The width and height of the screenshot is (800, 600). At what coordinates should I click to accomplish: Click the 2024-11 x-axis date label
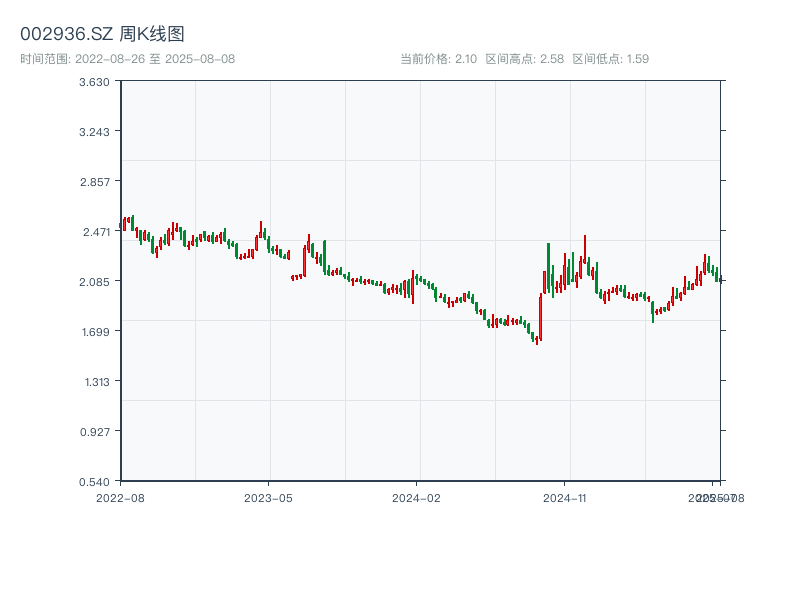565,497
